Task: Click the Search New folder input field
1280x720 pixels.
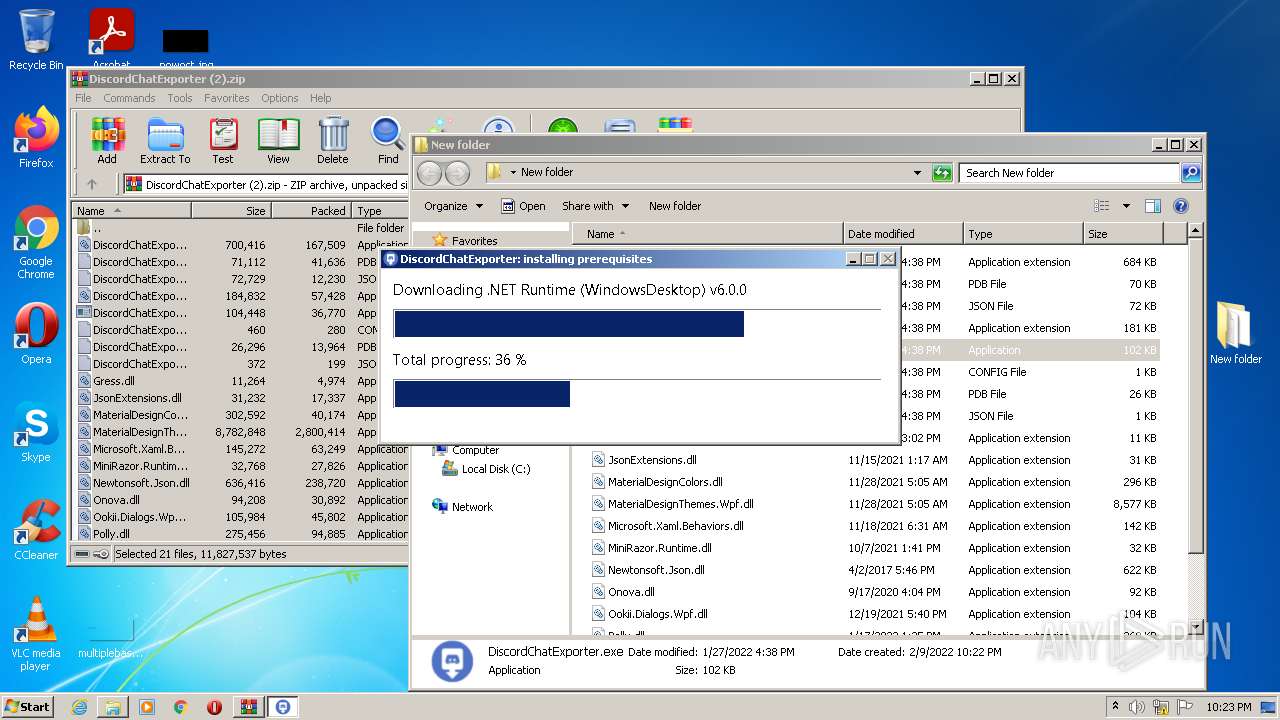Action: point(1069,173)
